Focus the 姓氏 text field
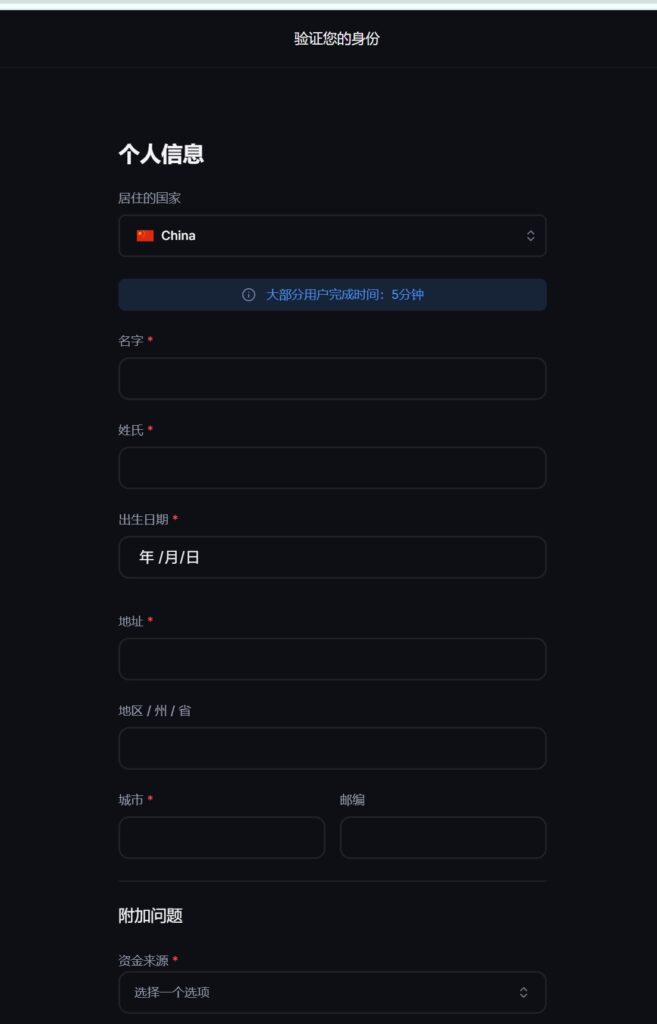The image size is (657, 1024). tap(332, 468)
